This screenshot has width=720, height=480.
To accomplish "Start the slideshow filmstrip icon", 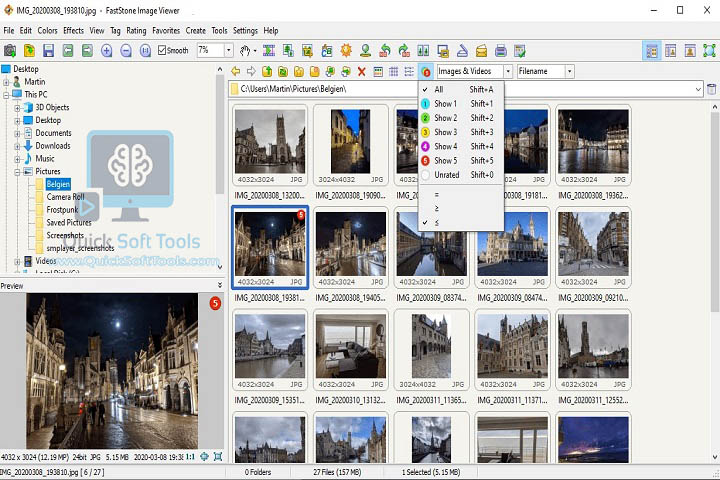I will click(269, 50).
